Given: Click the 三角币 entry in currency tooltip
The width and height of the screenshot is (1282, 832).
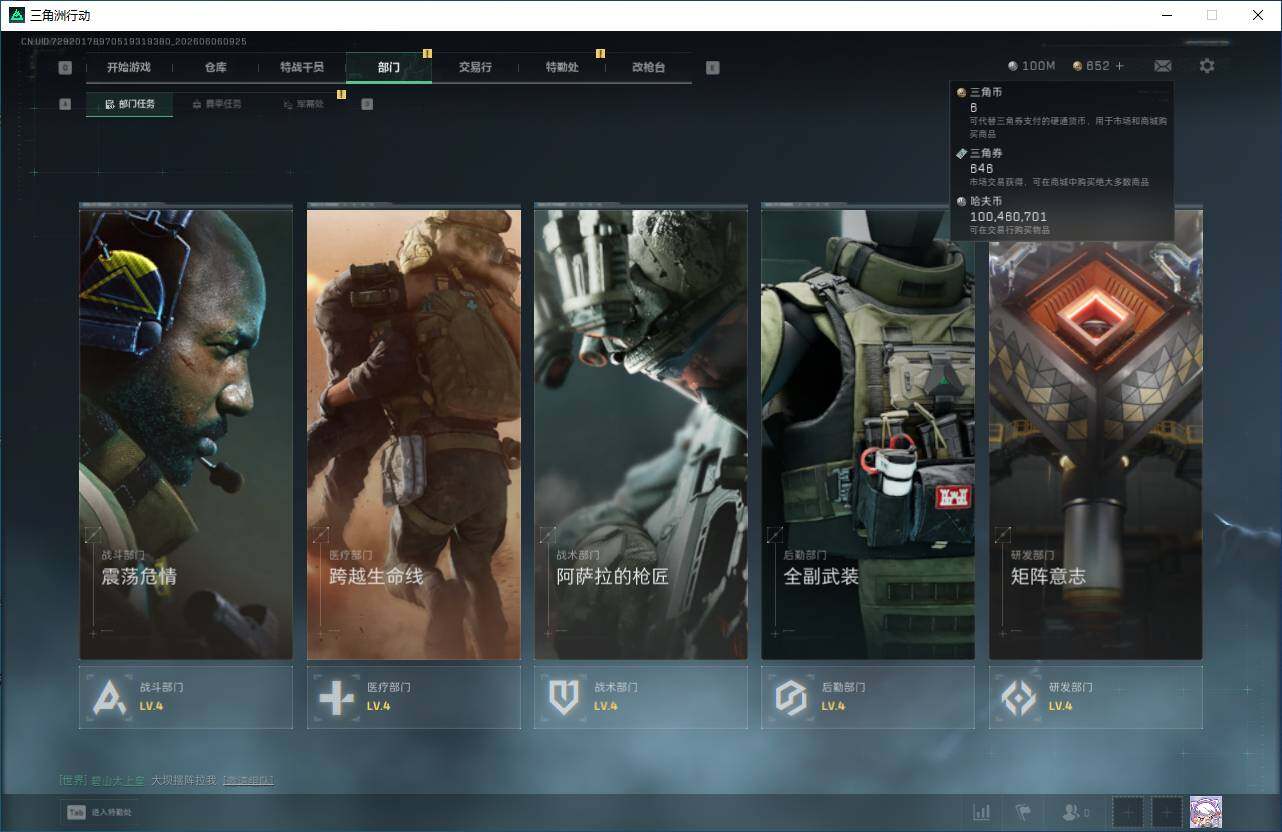Looking at the screenshot, I should pyautogui.click(x=1061, y=112).
